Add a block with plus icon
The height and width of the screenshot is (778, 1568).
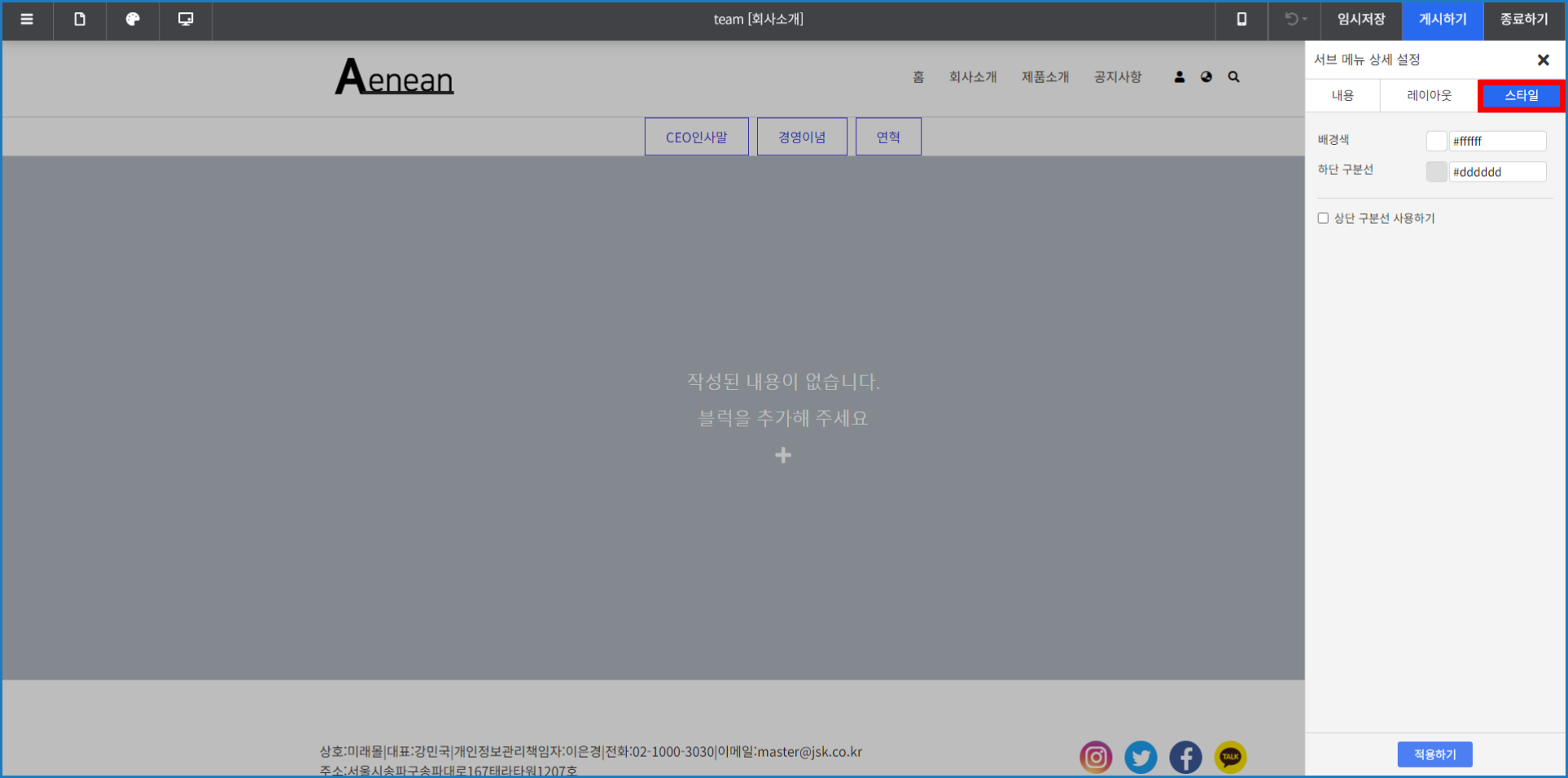pos(783,456)
